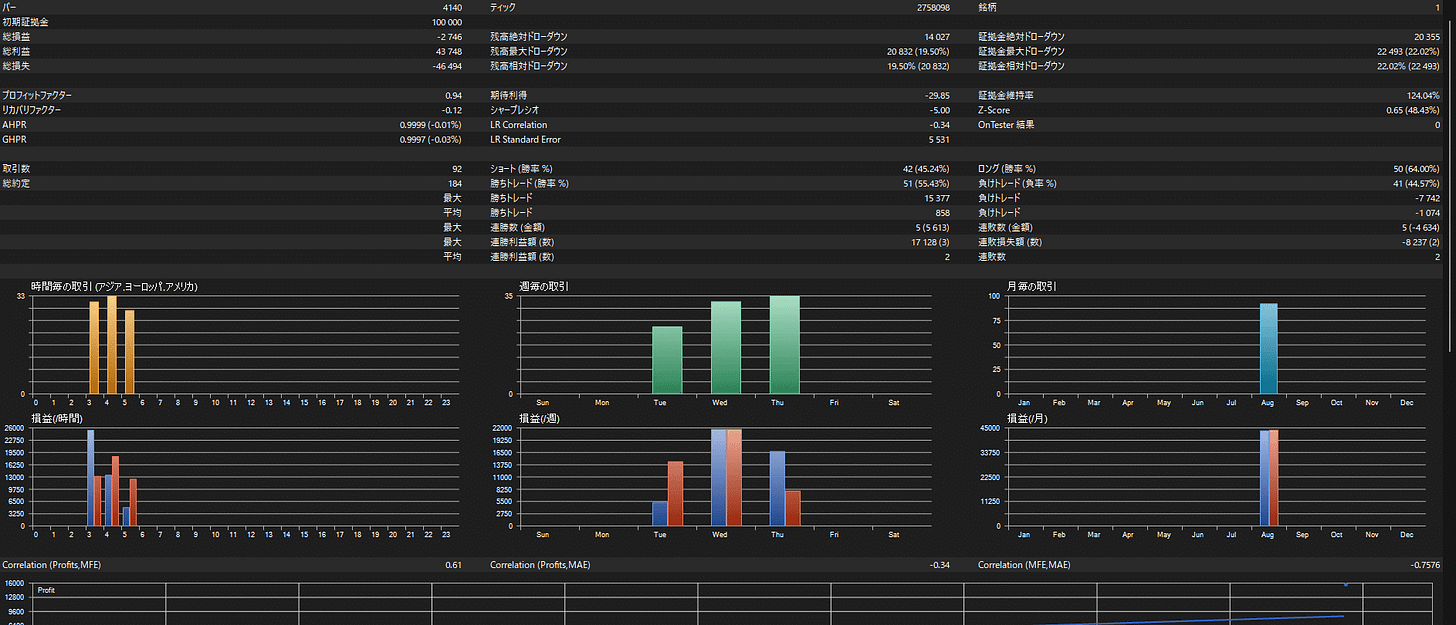
Task: Select the AHPR value 0.9999 (-0.01%)
Action: (431, 125)
